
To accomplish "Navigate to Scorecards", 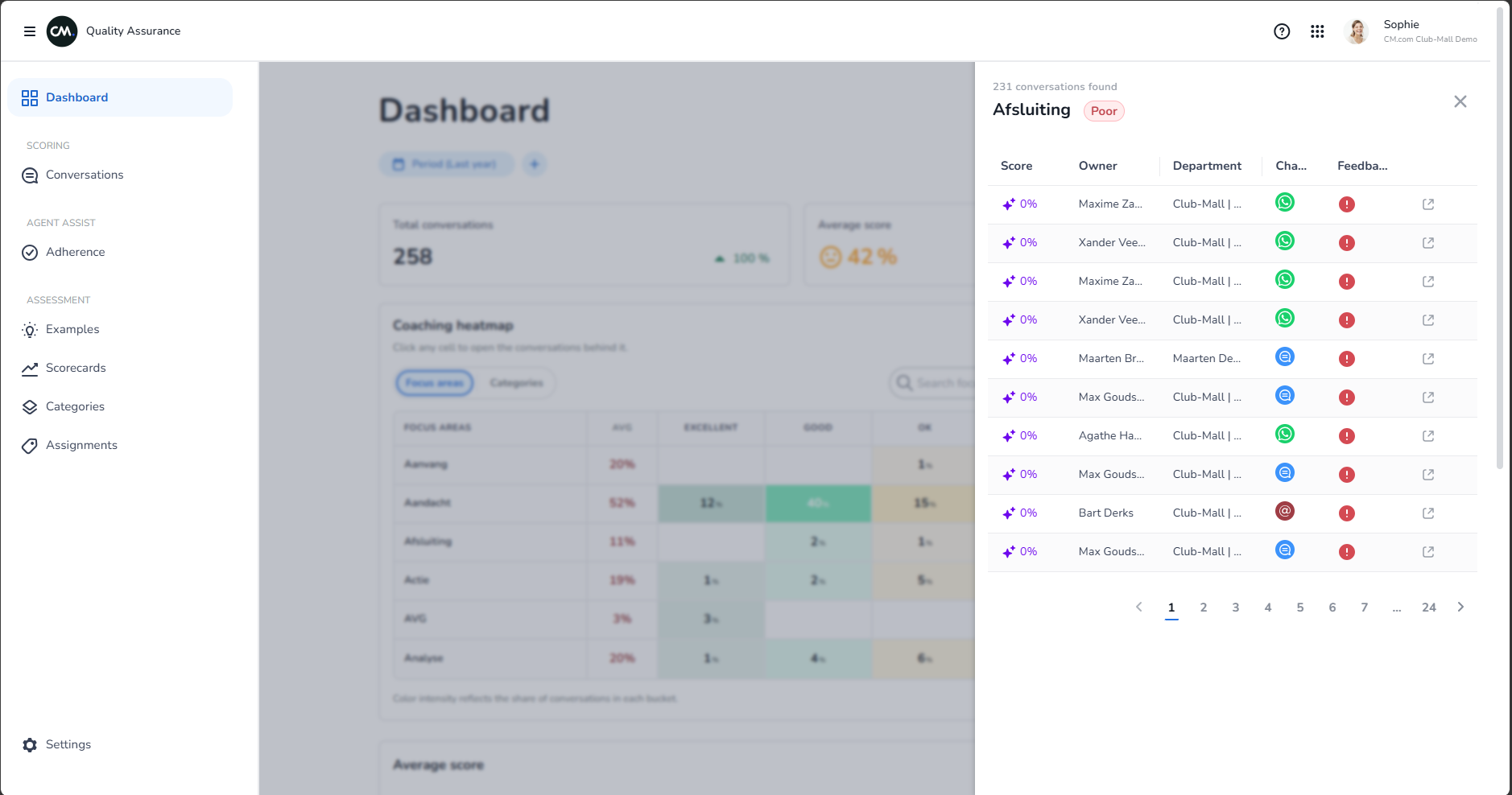I will point(120,369).
